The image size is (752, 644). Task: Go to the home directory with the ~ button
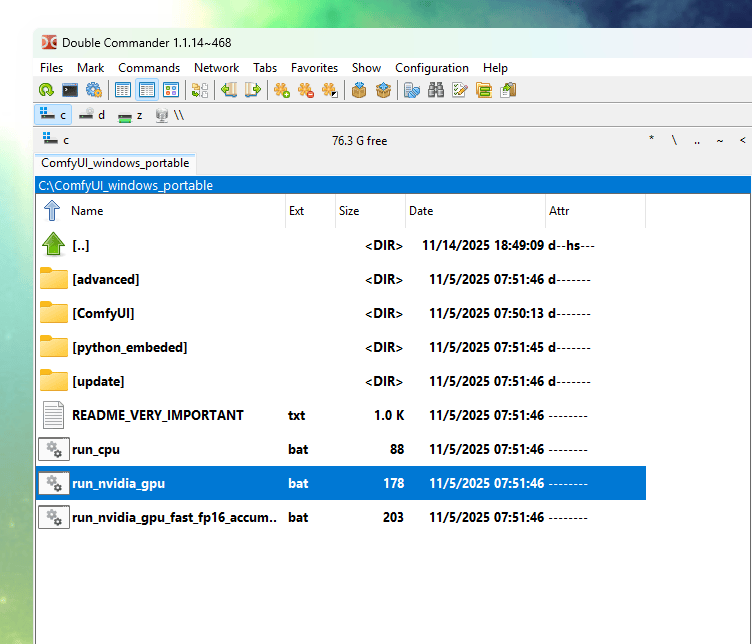720,140
